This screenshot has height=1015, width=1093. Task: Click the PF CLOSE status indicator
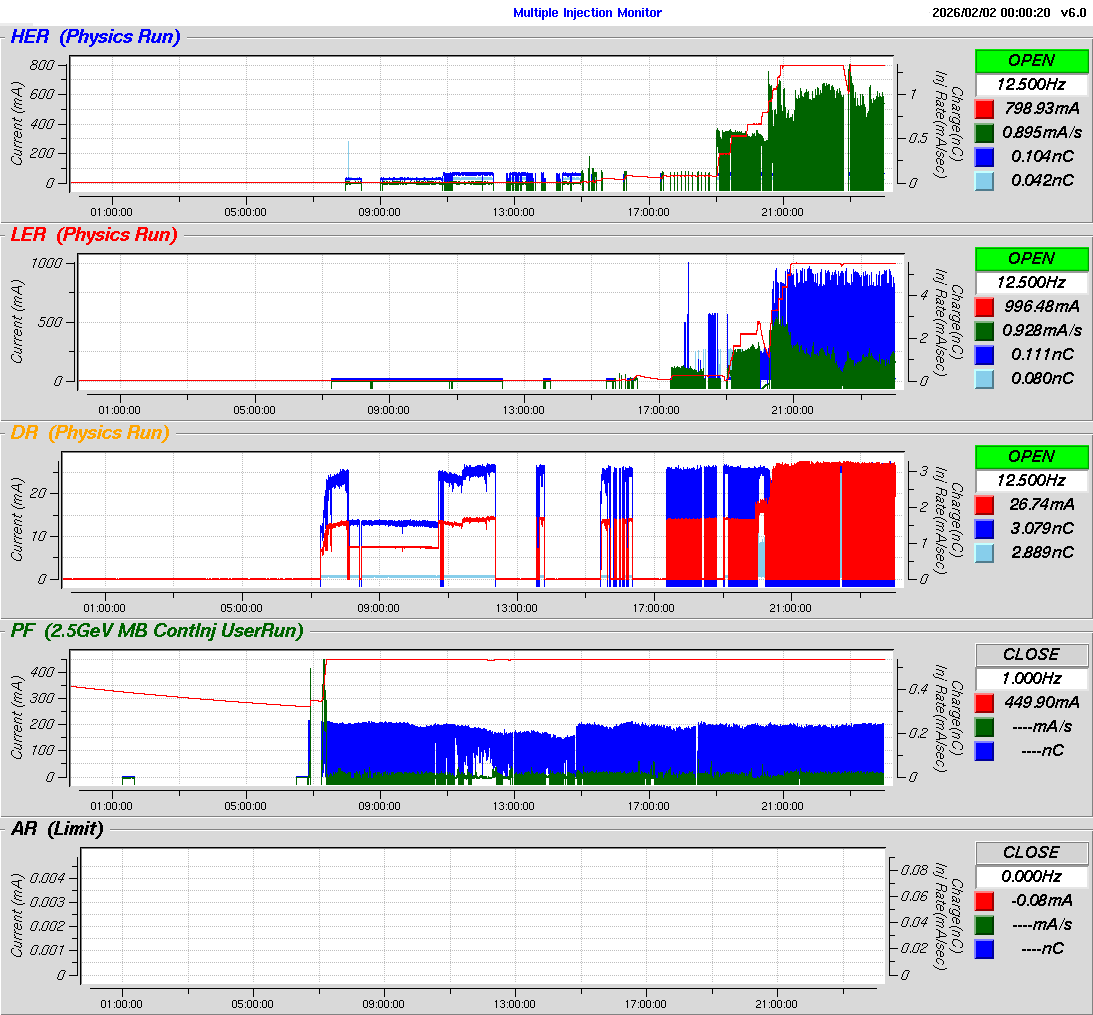point(1031,654)
